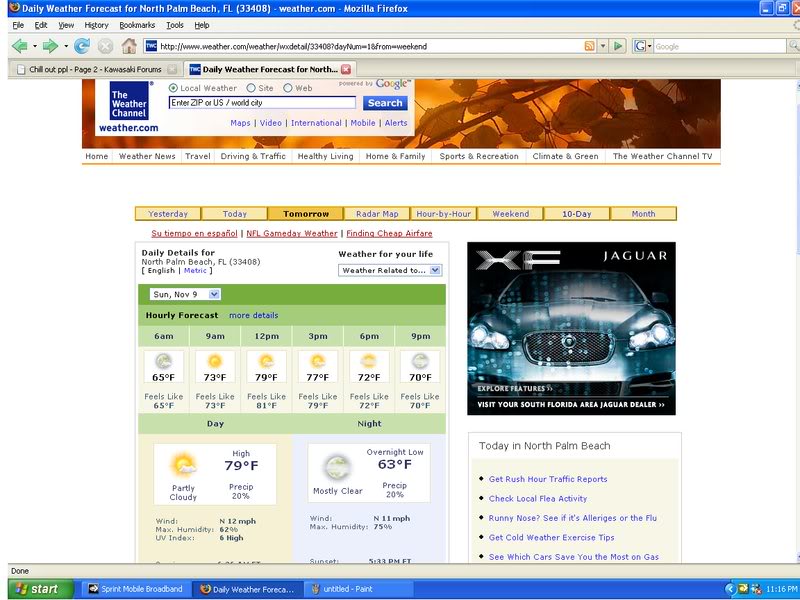The height and width of the screenshot is (600, 800).
Task: Select the Site radio button
Action: click(251, 88)
